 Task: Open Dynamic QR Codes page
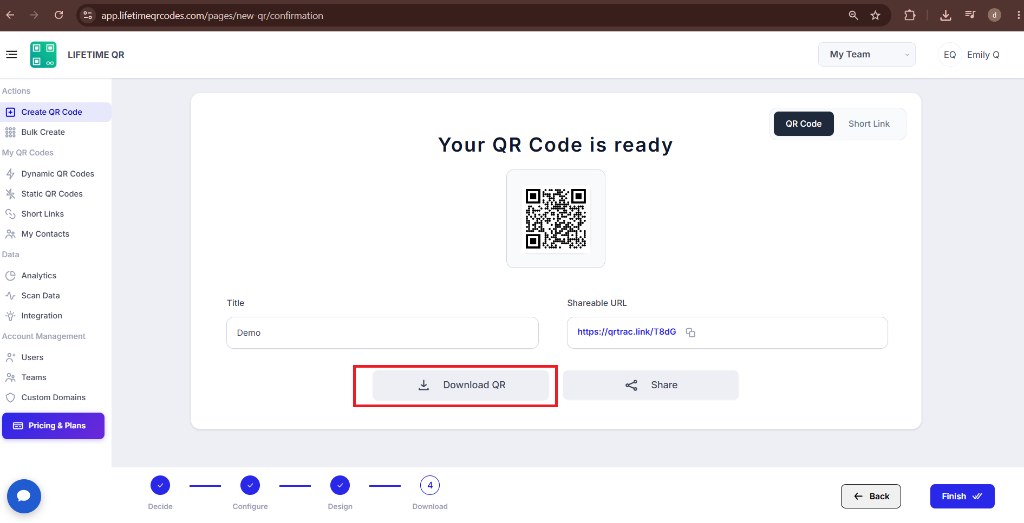click(x=56, y=174)
